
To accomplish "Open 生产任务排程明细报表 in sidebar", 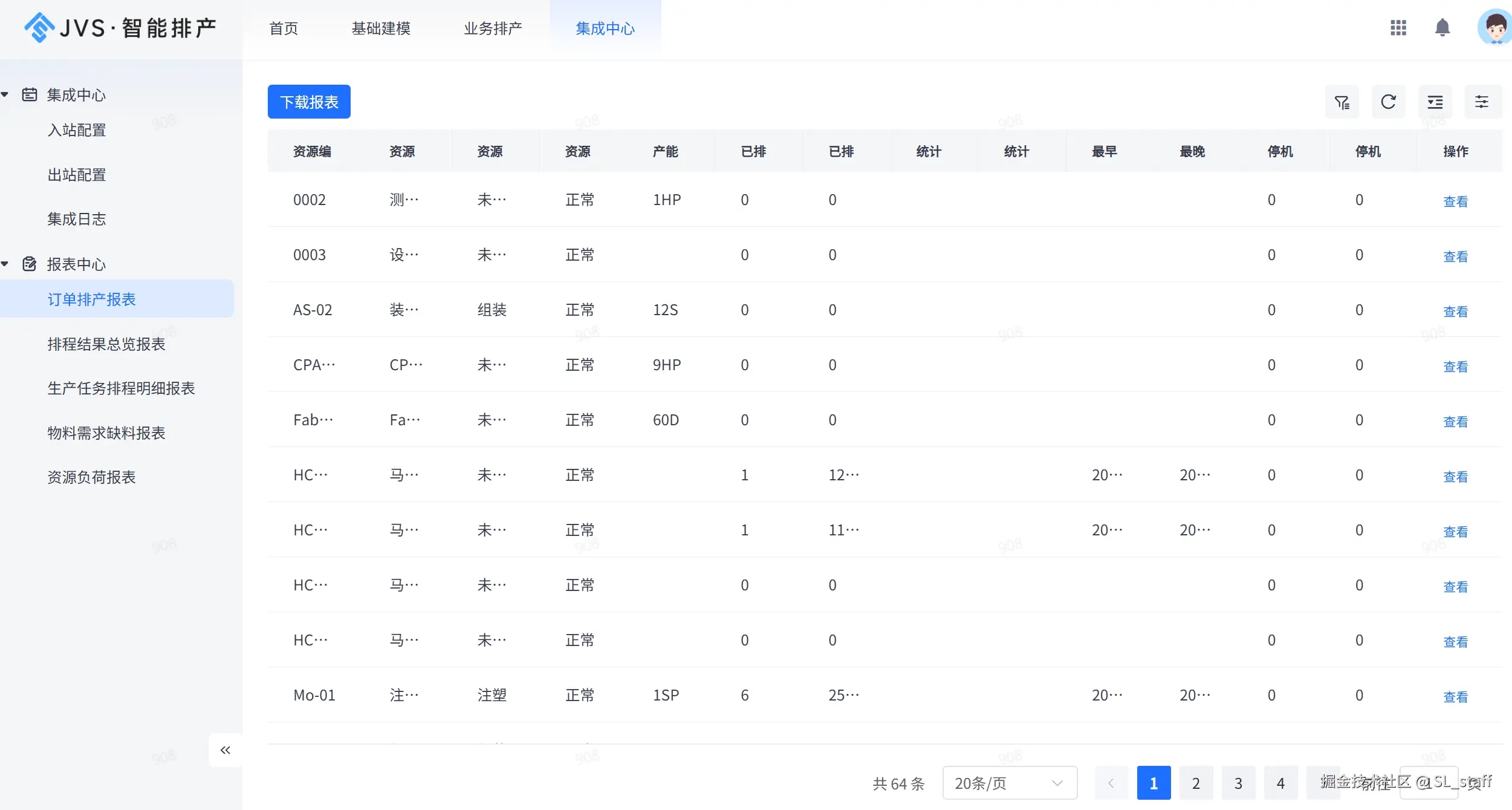I will [121, 388].
